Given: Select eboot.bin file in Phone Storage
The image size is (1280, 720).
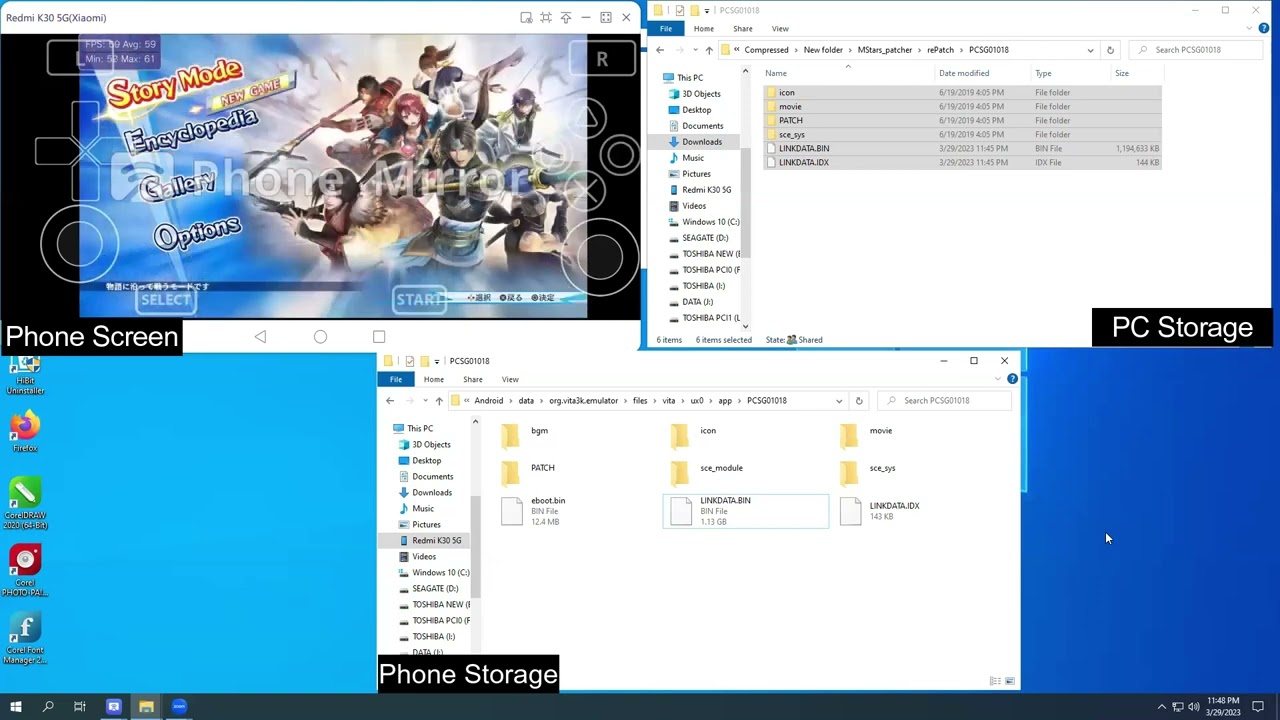Looking at the screenshot, I should point(534,511).
